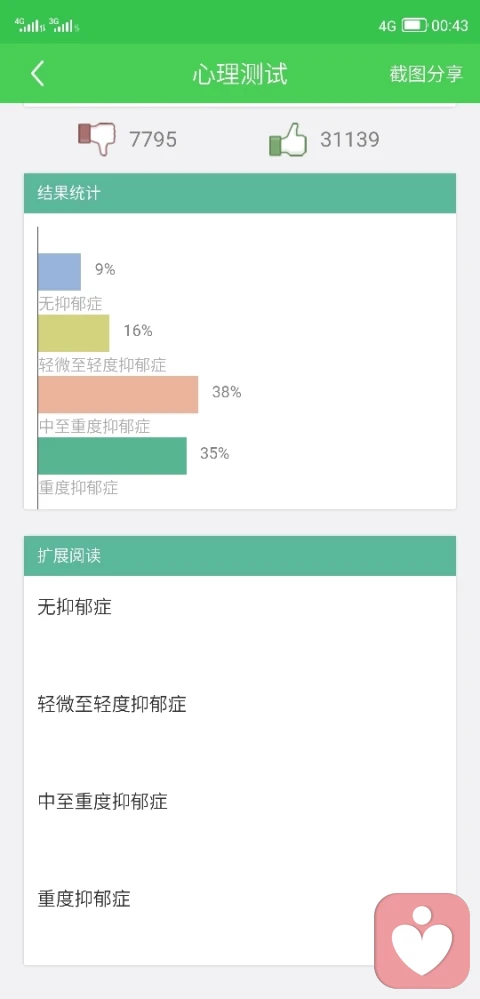Tap the back arrow icon

point(38,74)
